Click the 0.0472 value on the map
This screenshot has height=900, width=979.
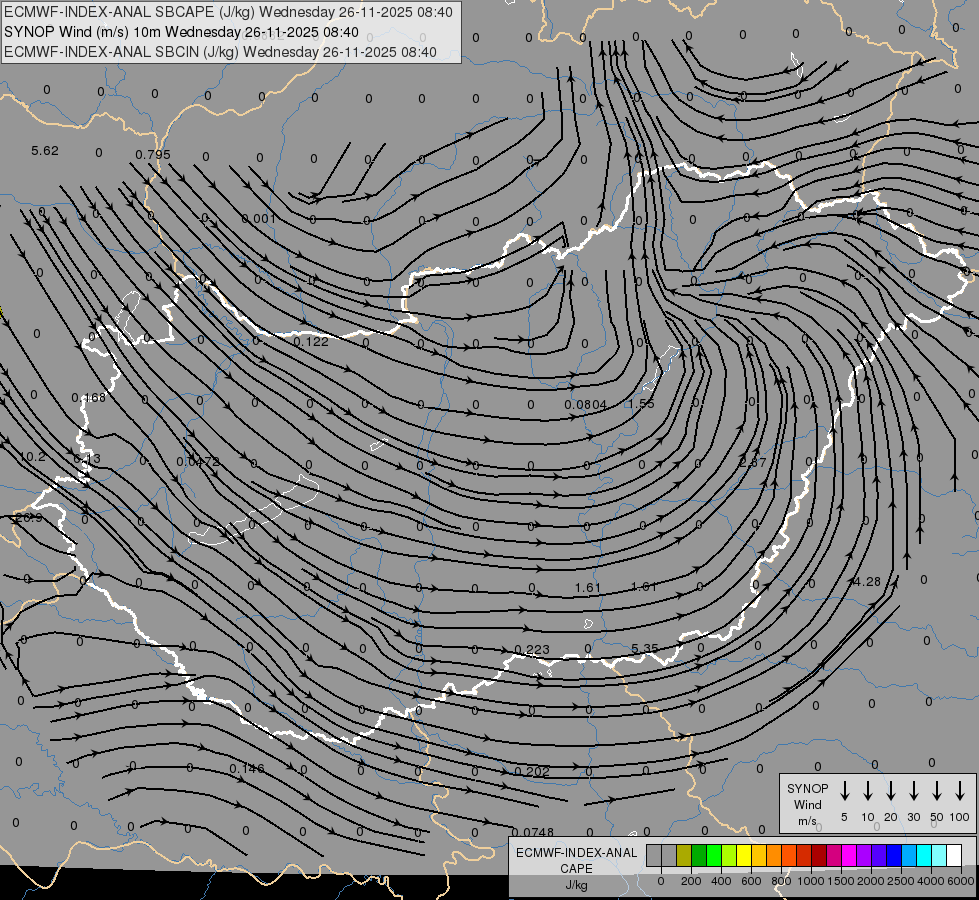click(x=198, y=462)
